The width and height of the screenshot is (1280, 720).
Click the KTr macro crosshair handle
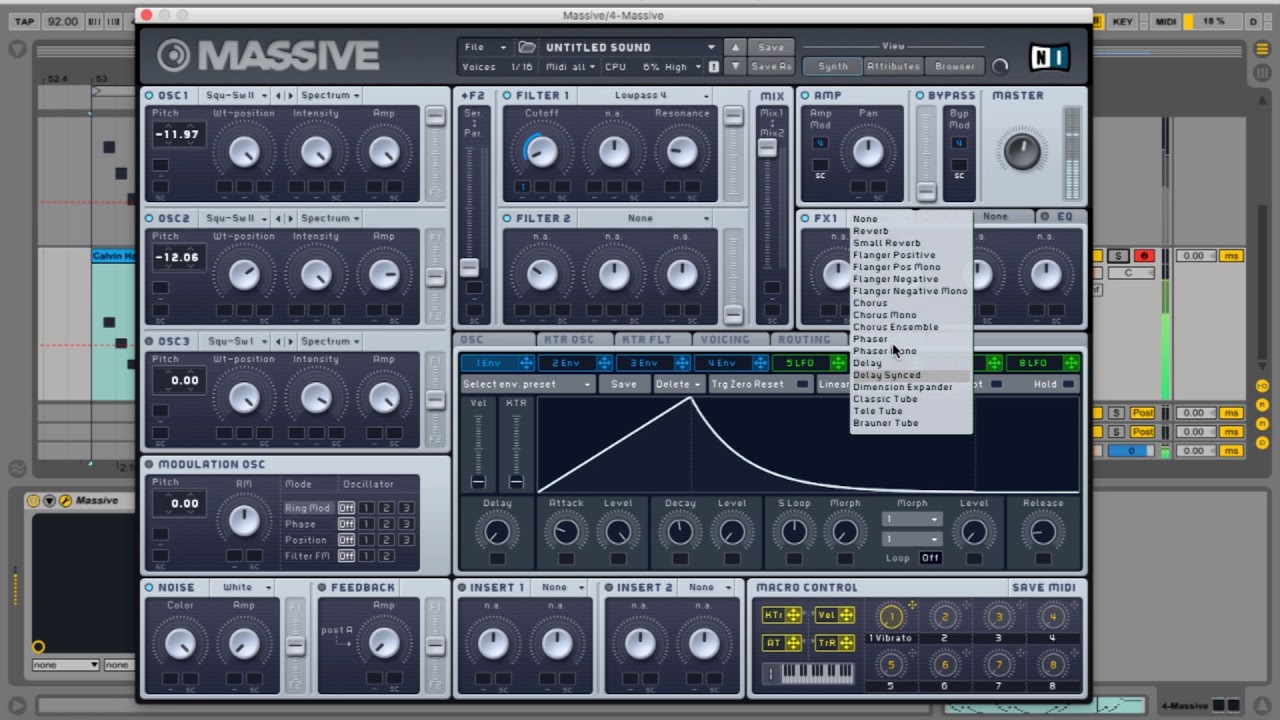[x=793, y=615]
